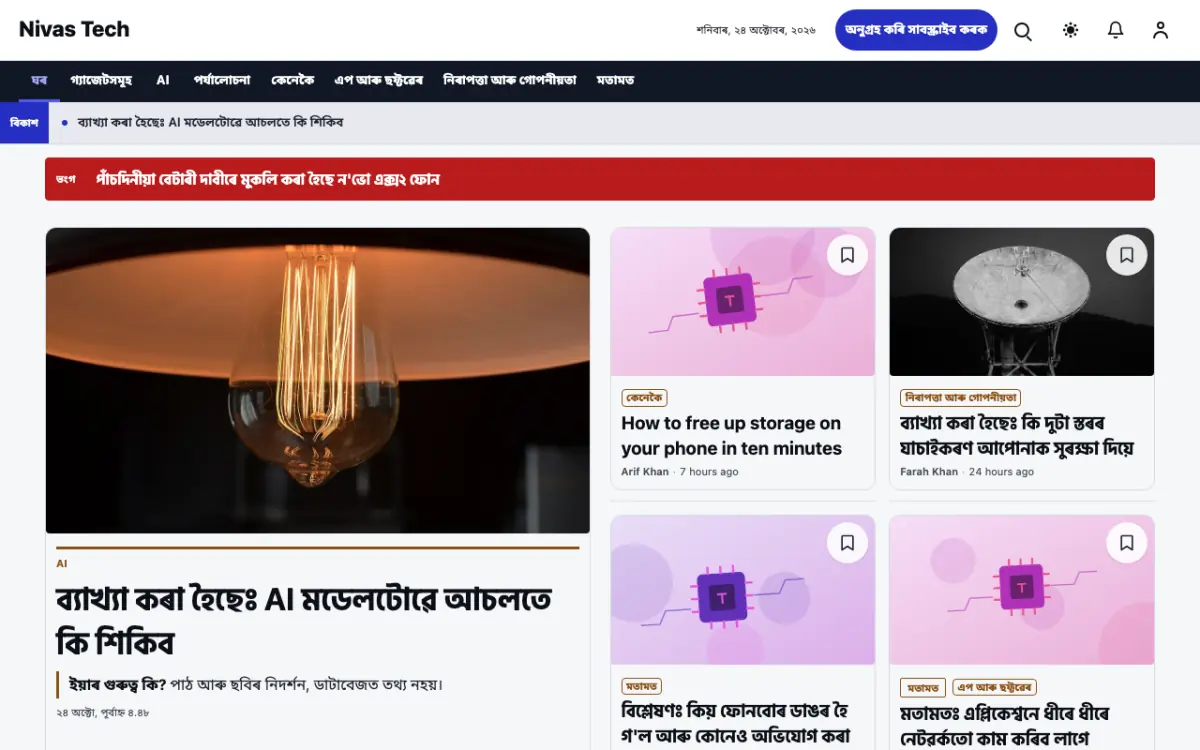Open the পৰ্যালোচনা nav item

pyautogui.click(x=222, y=80)
